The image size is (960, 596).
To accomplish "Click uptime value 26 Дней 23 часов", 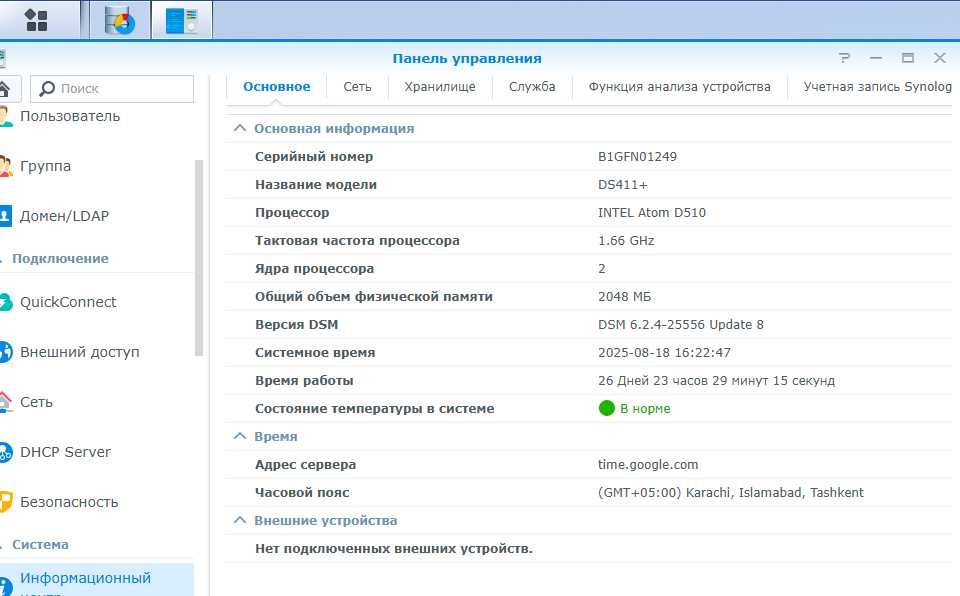I will coord(716,380).
